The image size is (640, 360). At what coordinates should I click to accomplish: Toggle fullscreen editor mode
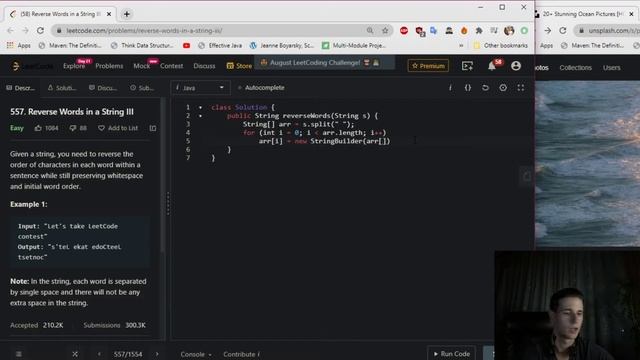pos(521,88)
